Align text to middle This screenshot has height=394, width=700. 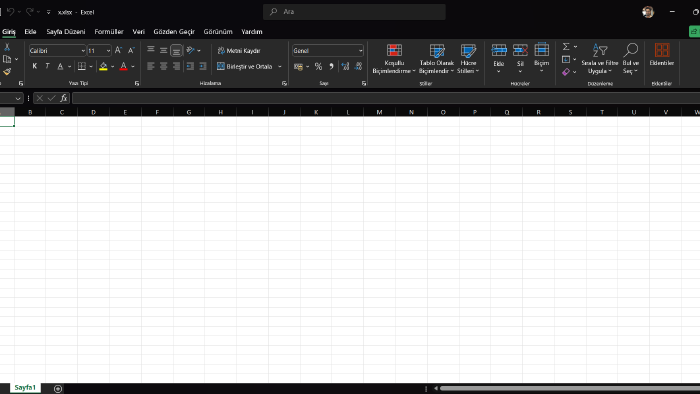tap(163, 50)
